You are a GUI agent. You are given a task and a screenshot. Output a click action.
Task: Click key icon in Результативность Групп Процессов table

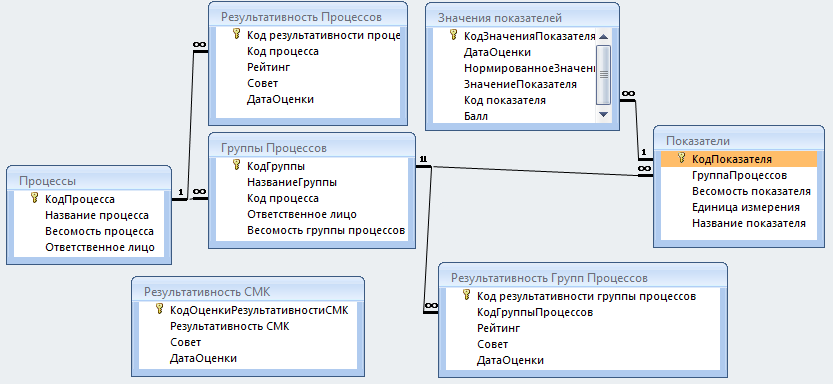[467, 295]
